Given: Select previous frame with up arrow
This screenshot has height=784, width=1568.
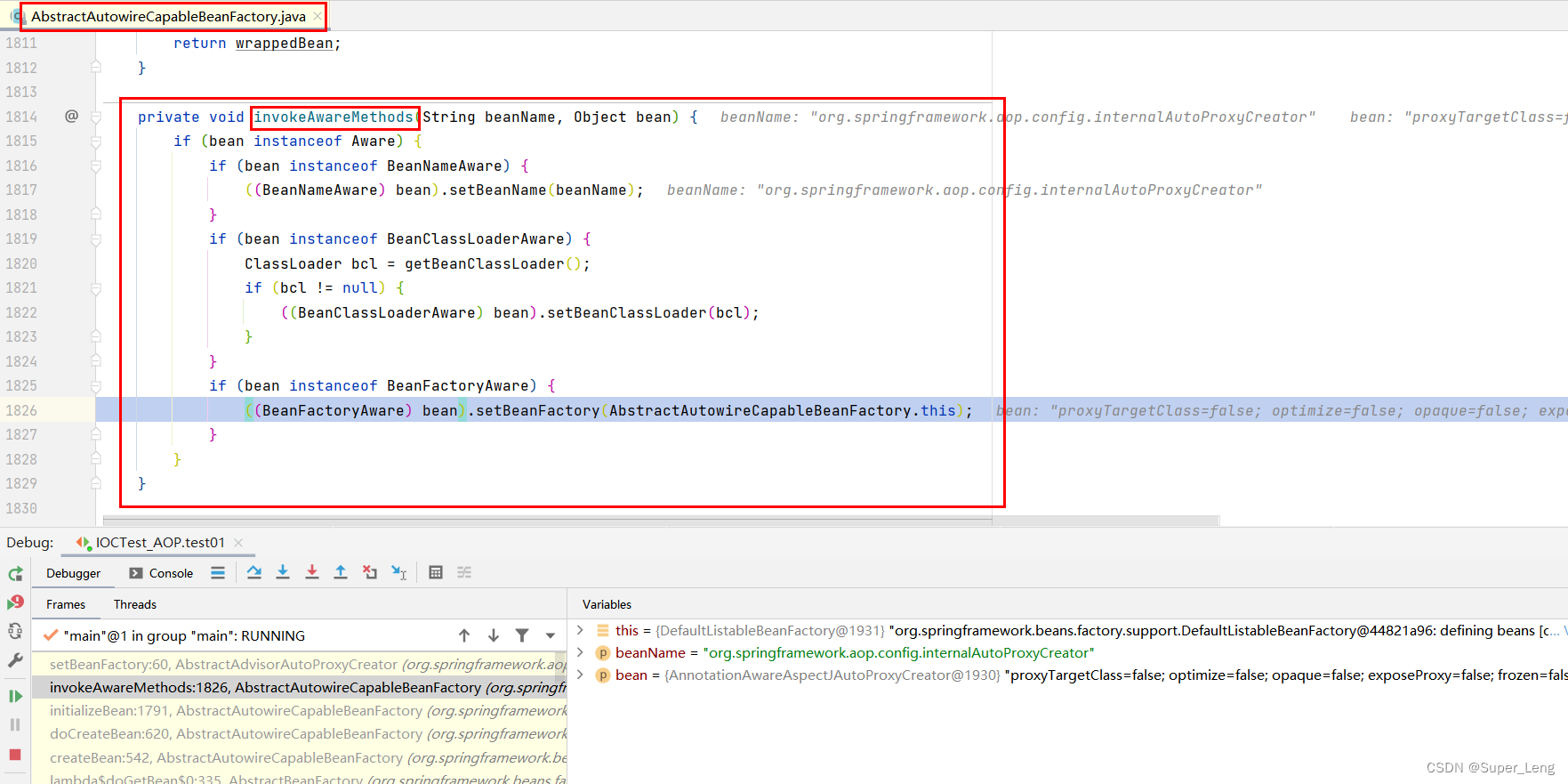Looking at the screenshot, I should tap(464, 635).
